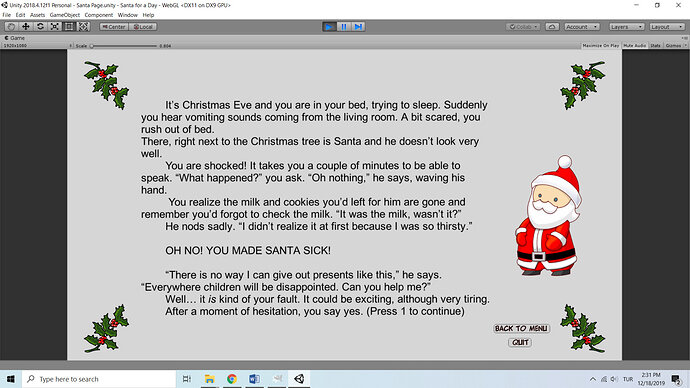Open the Help menu
This screenshot has height=388, width=690.
point(148,15)
